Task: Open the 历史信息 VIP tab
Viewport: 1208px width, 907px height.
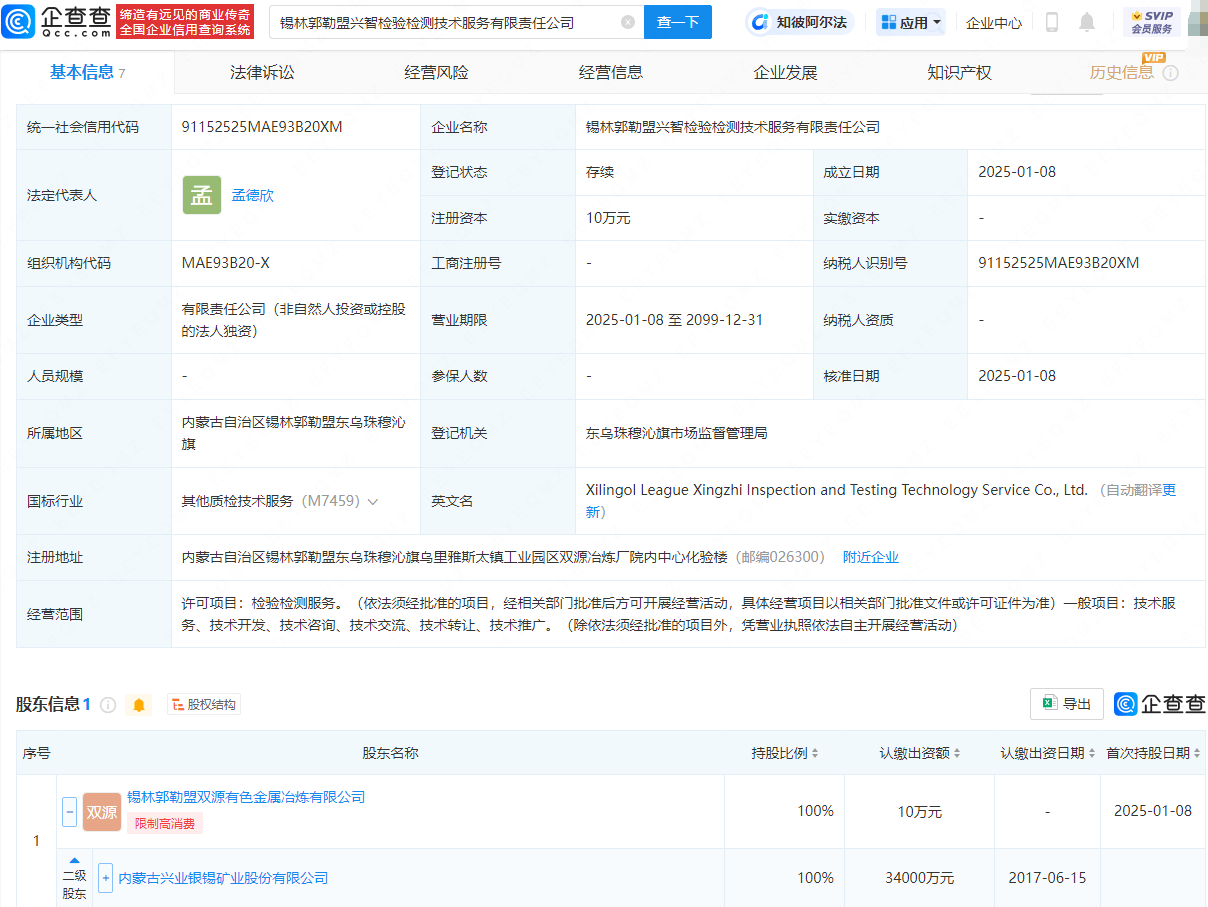Action: (x=1122, y=73)
